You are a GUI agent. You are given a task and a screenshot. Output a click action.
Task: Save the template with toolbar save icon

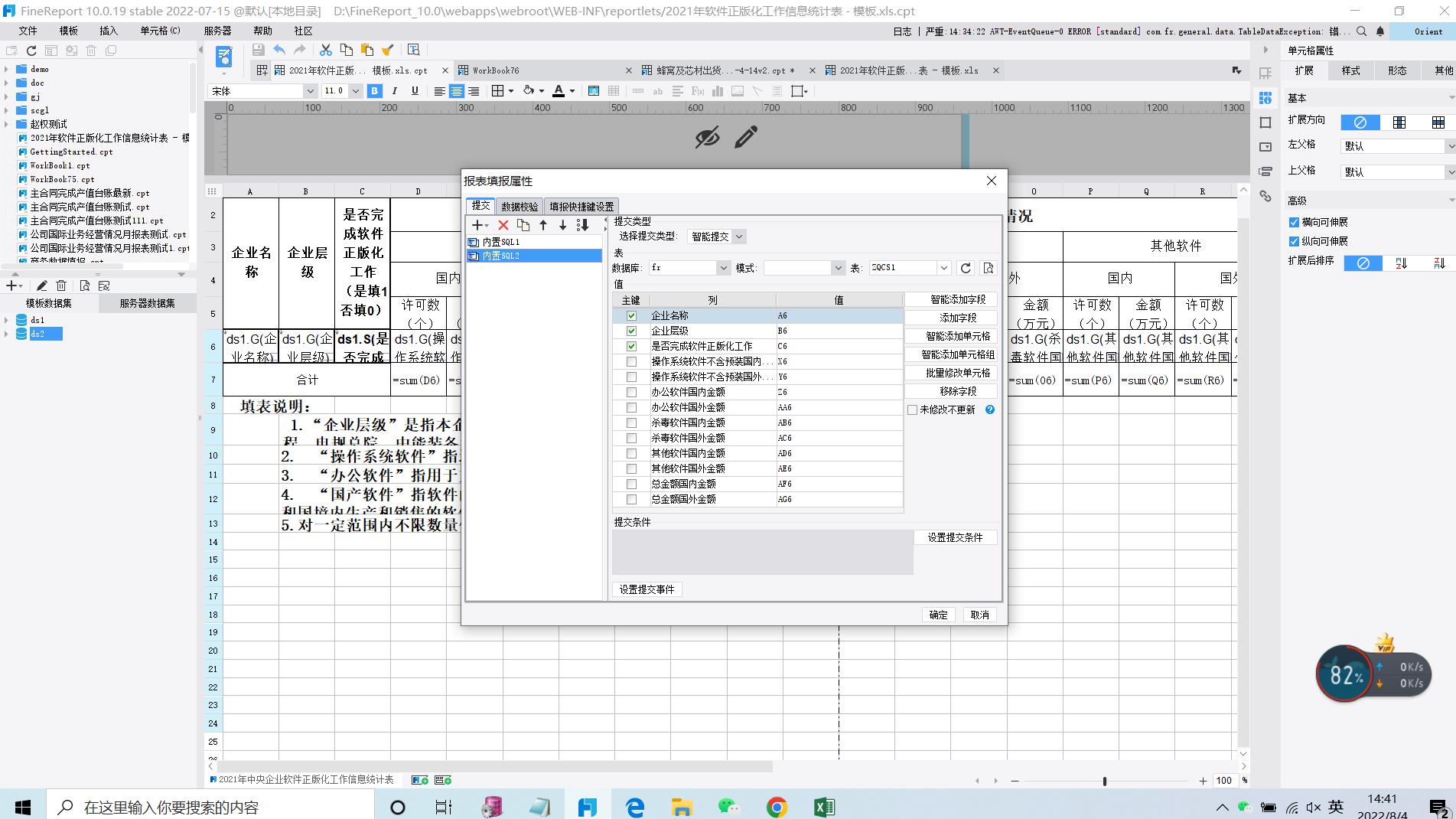pos(258,50)
